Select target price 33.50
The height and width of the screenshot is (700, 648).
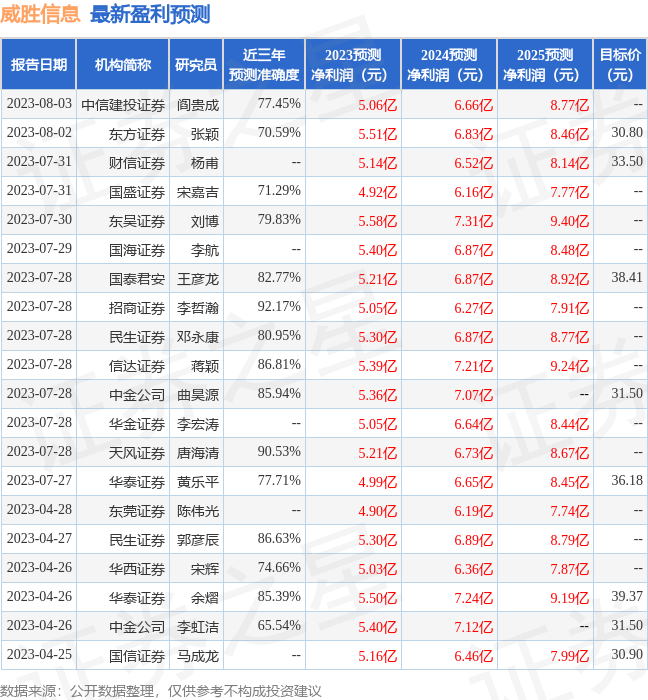[x=627, y=162]
